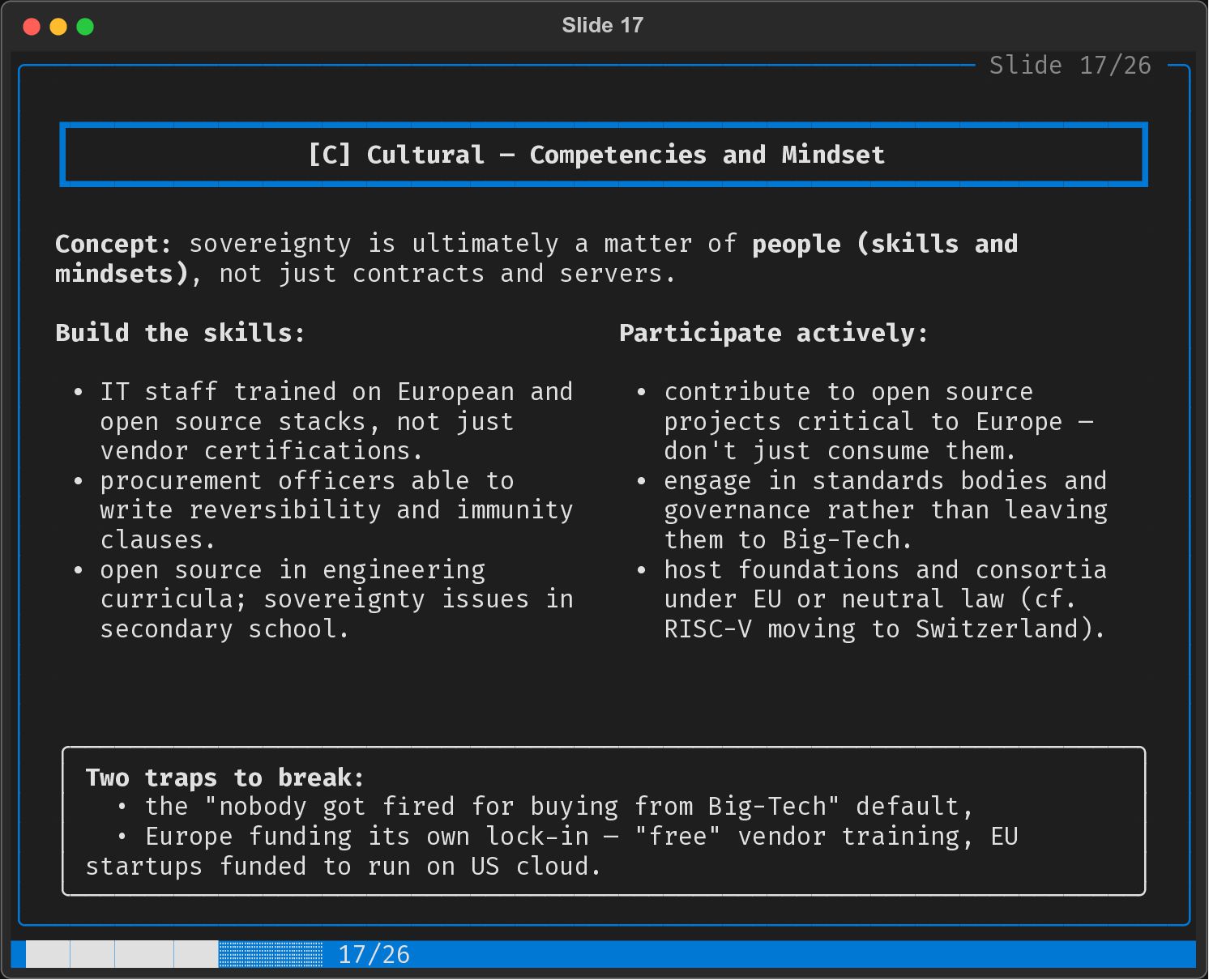Click the bullet before IT staff trained
This screenshot has width=1209, height=980.
pos(78,392)
